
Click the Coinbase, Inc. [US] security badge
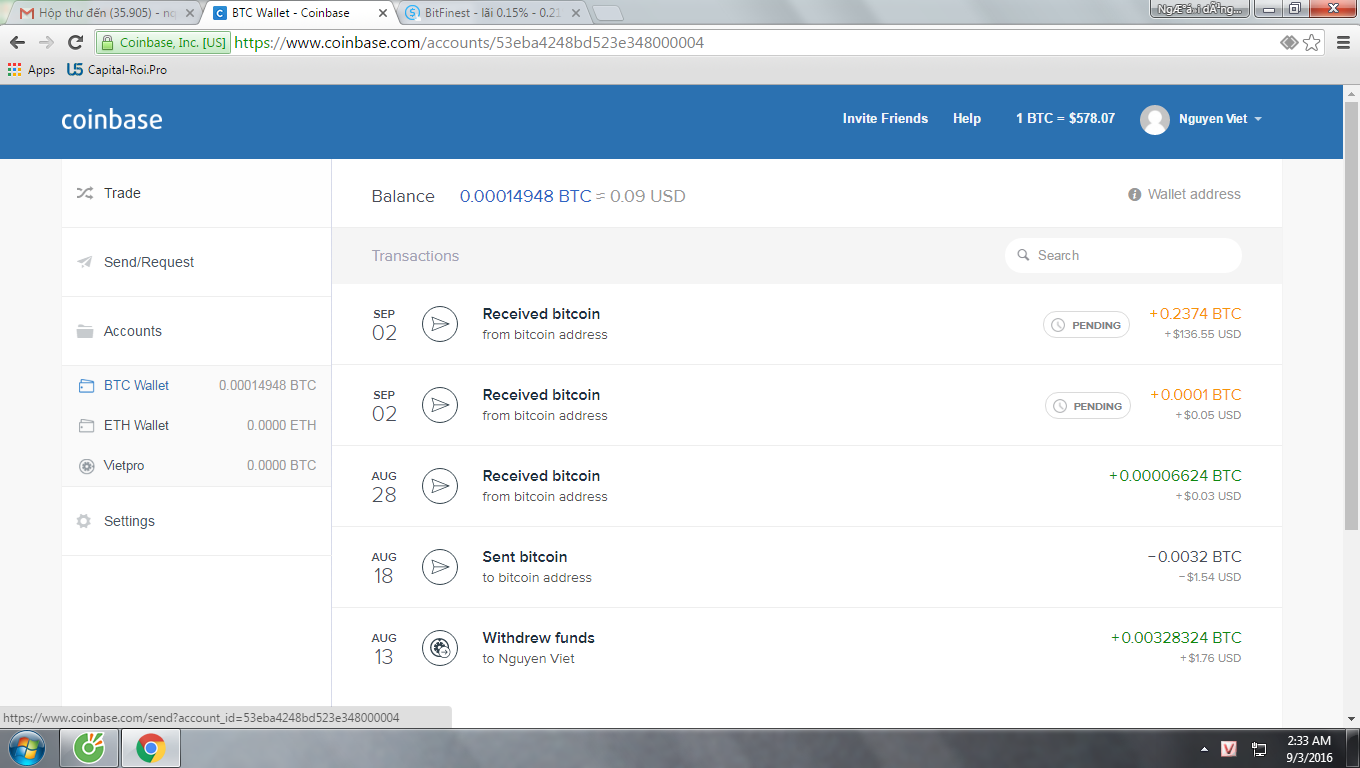[x=164, y=43]
